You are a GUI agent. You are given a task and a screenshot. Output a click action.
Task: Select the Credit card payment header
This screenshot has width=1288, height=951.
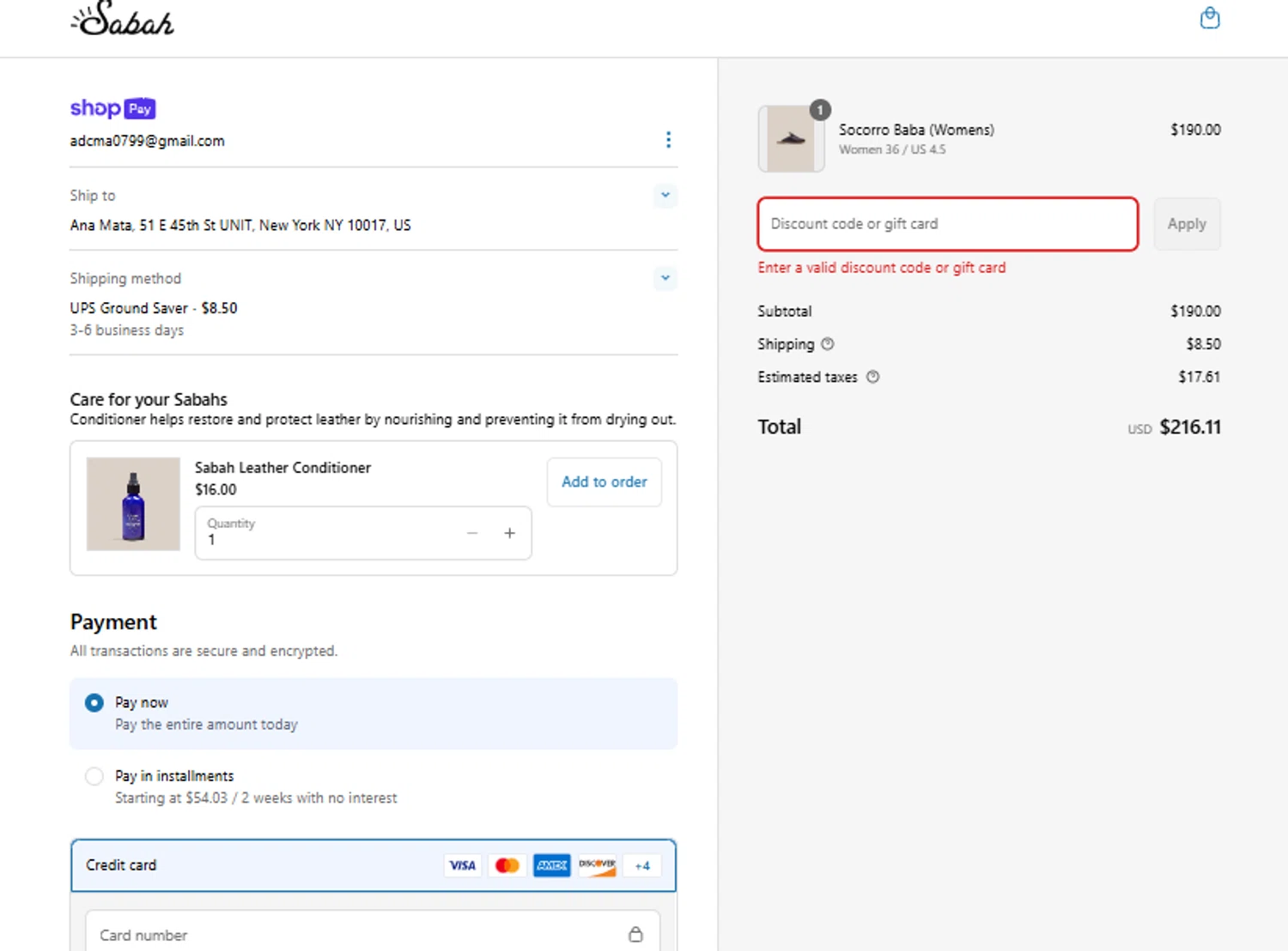[x=374, y=865]
